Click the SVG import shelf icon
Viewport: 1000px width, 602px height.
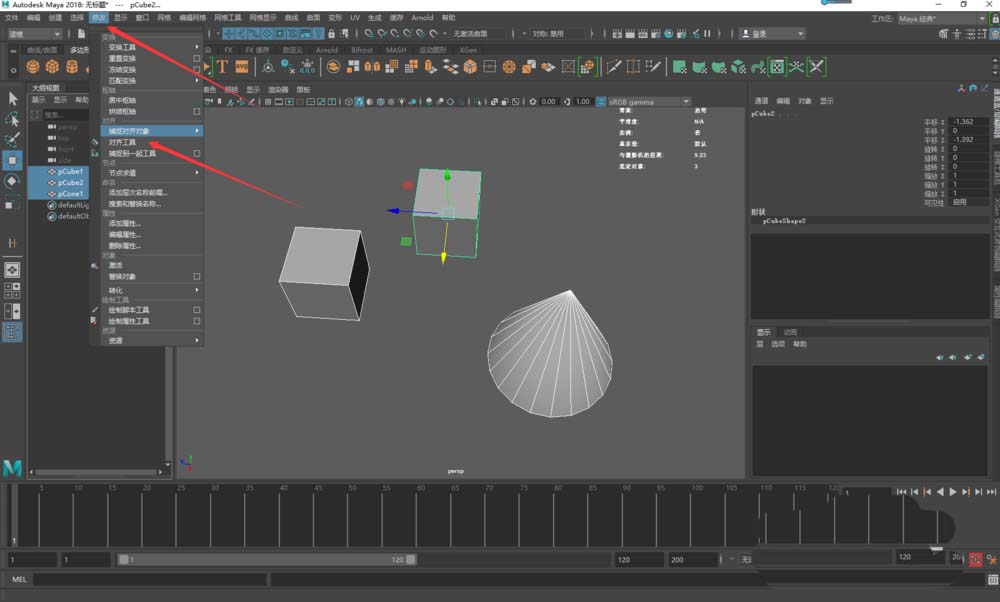(241, 67)
